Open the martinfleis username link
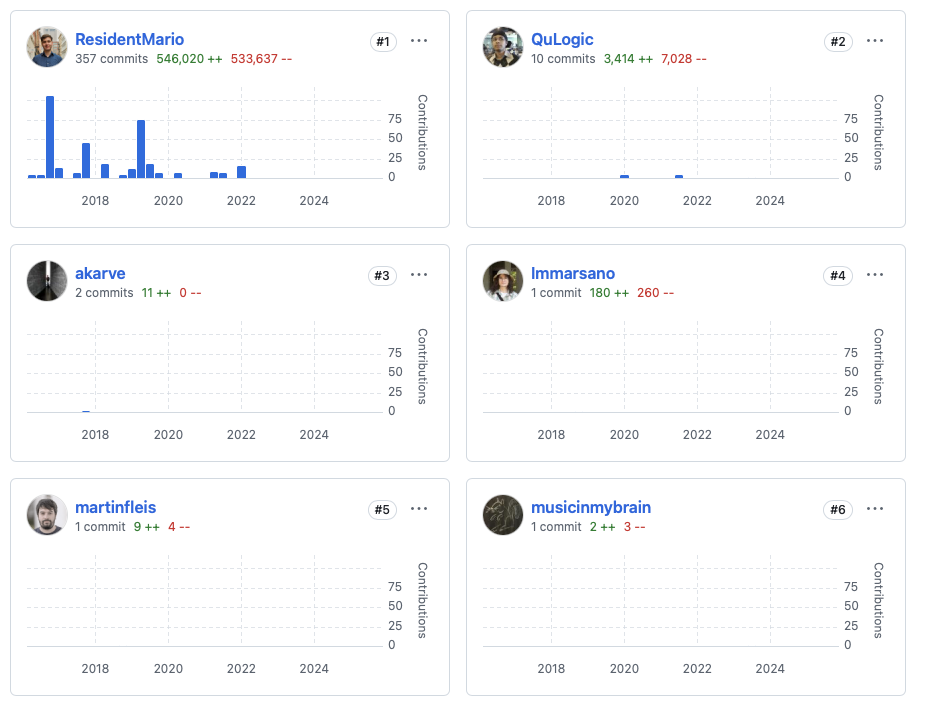Viewport: 927px width, 704px height. pos(115,508)
